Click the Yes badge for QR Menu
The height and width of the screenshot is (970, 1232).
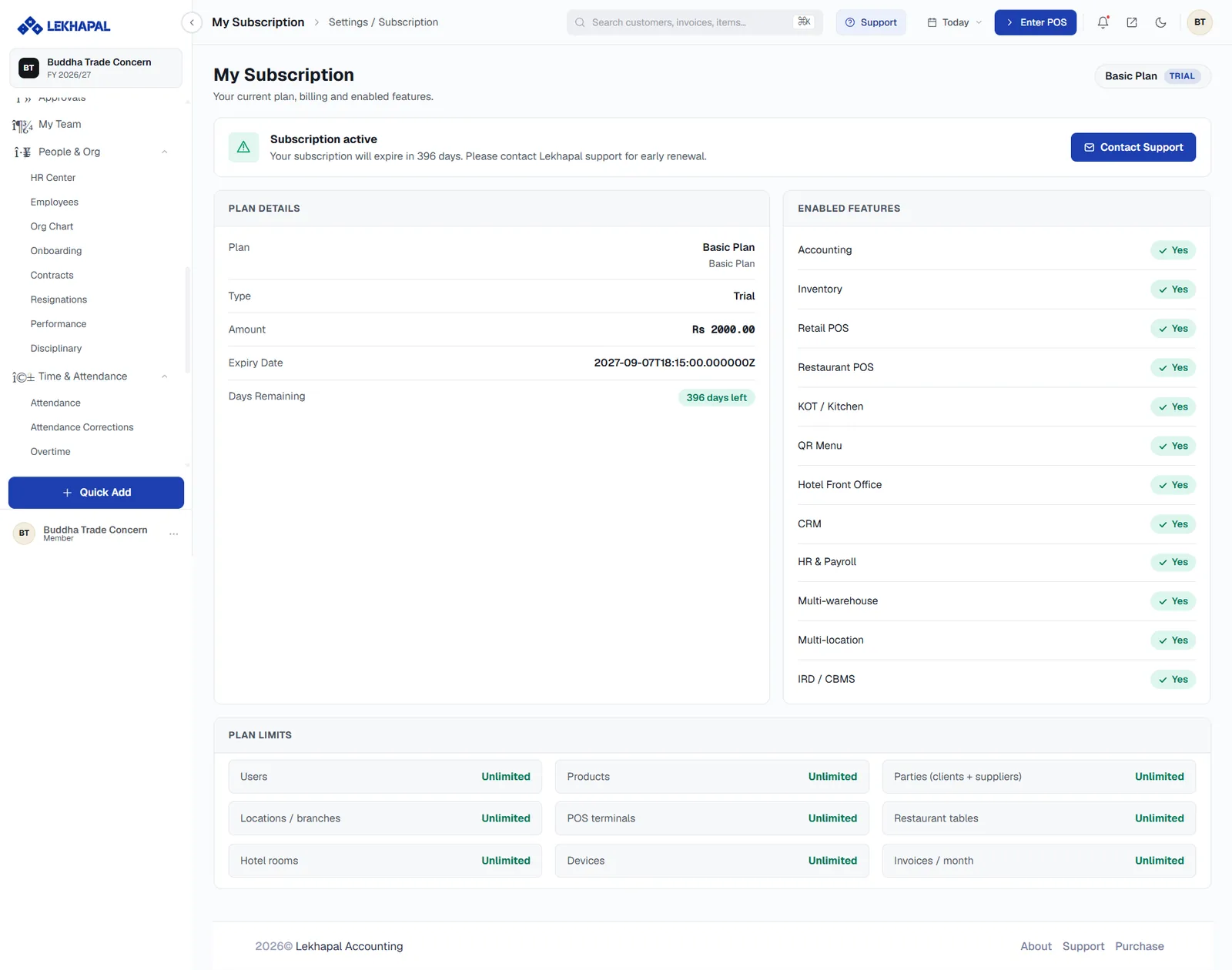click(x=1173, y=446)
